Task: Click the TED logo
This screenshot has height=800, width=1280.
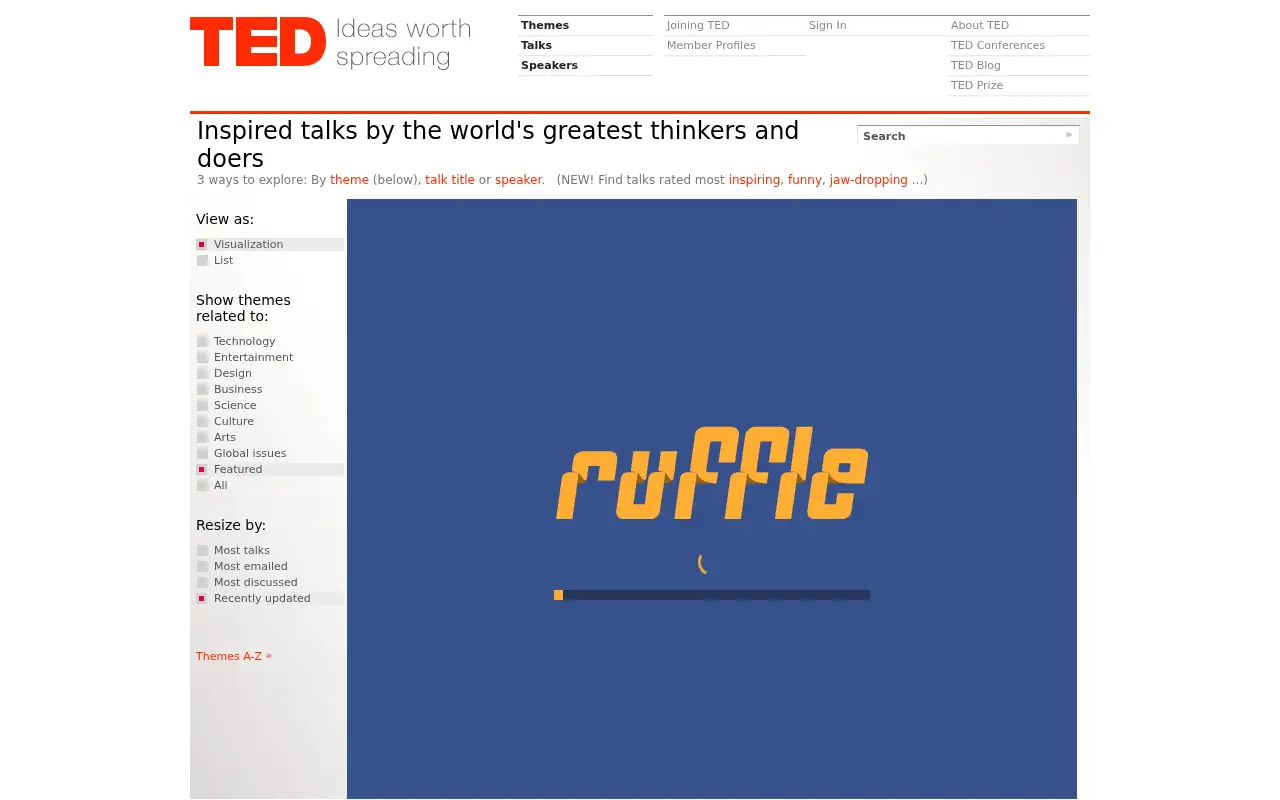Action: pos(330,43)
